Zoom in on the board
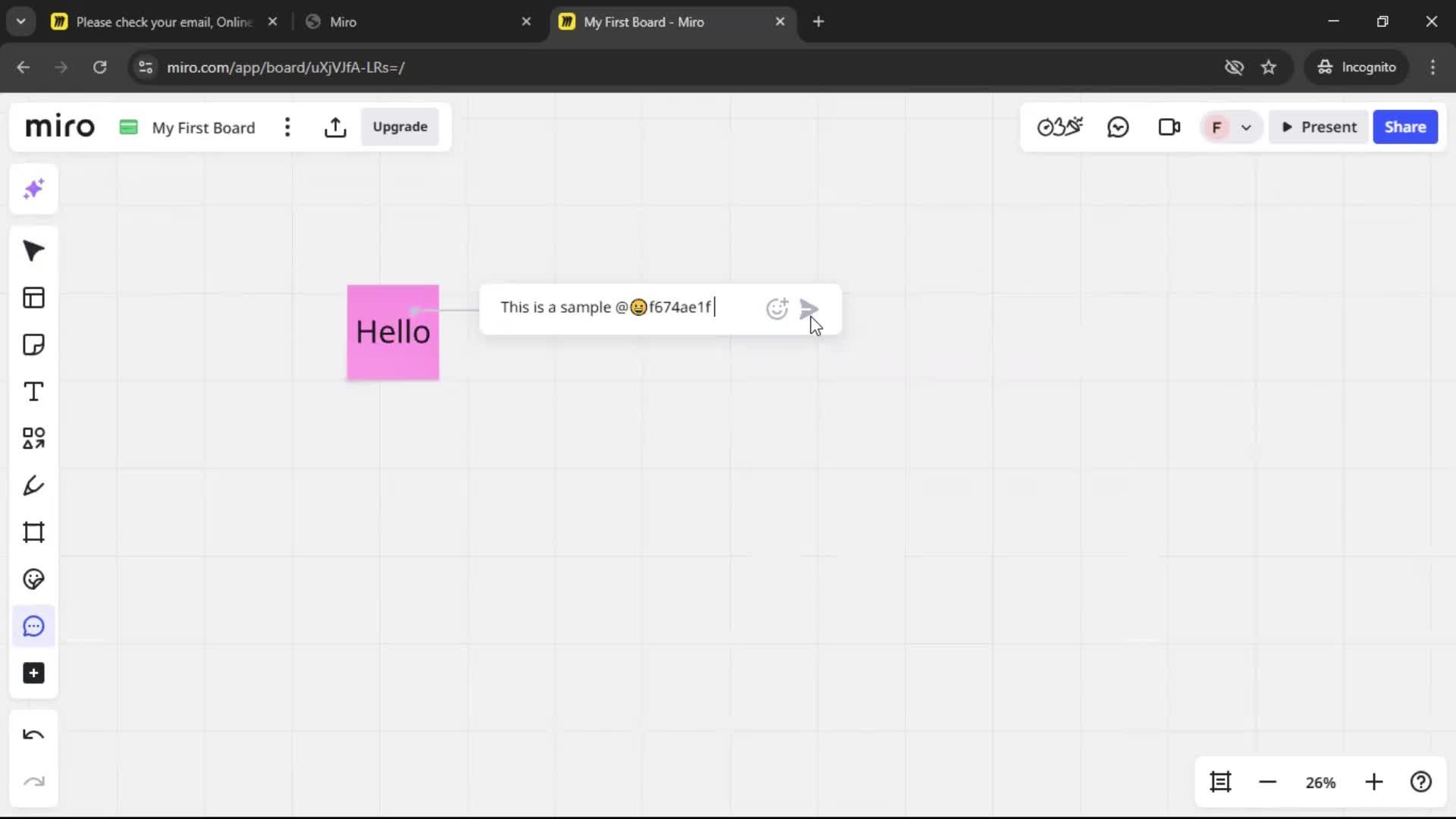Screen dimensions: 1456x819 [x=1374, y=782]
